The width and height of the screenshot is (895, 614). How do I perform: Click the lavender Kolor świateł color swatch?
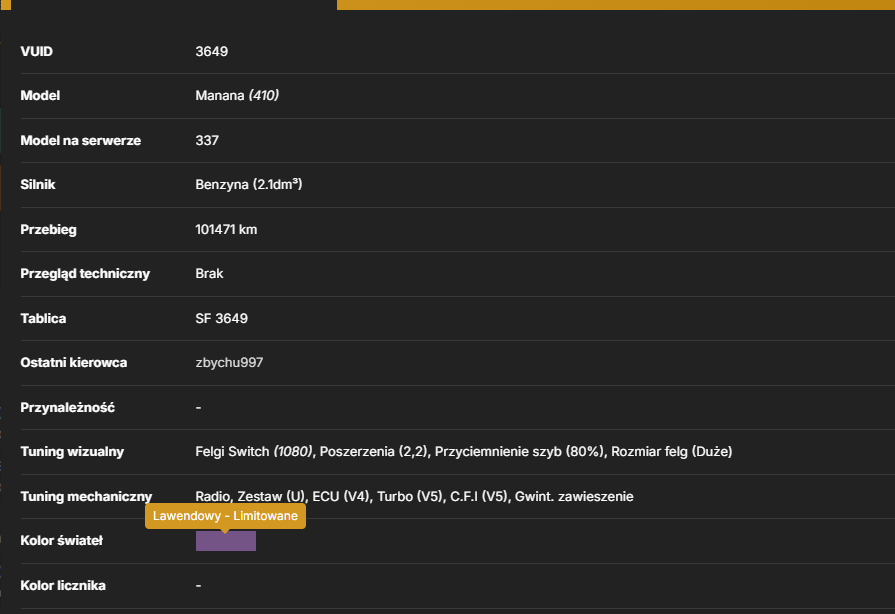tap(225, 541)
